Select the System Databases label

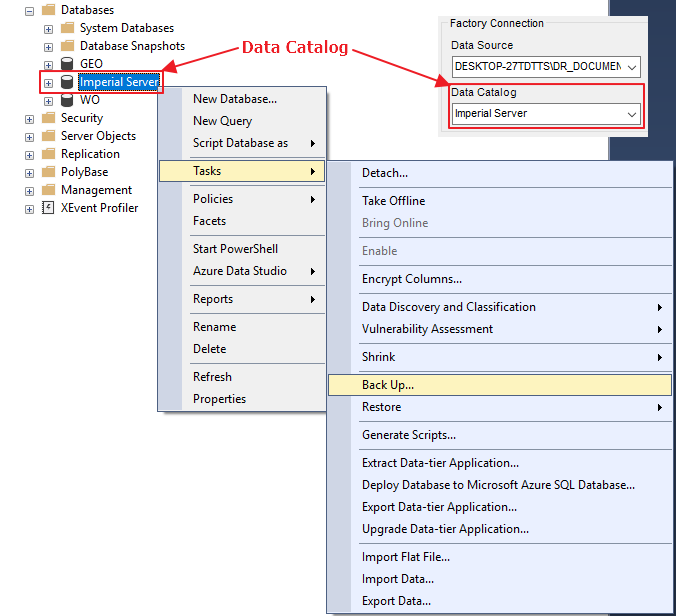pos(127,28)
